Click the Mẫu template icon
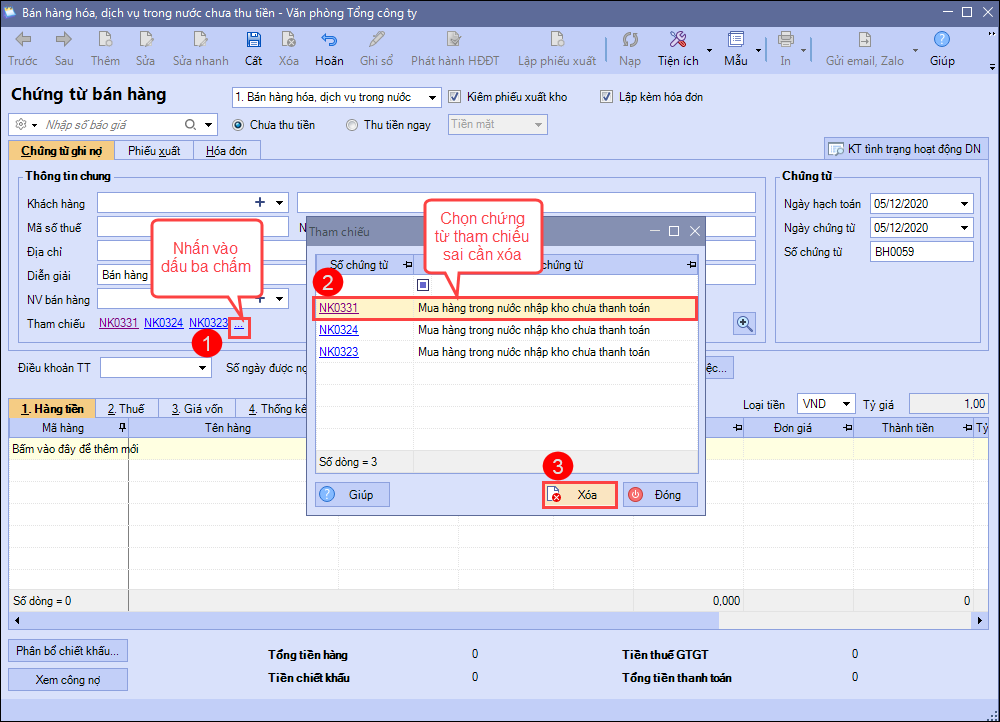Image resolution: width=1000 pixels, height=722 pixels. tap(736, 41)
